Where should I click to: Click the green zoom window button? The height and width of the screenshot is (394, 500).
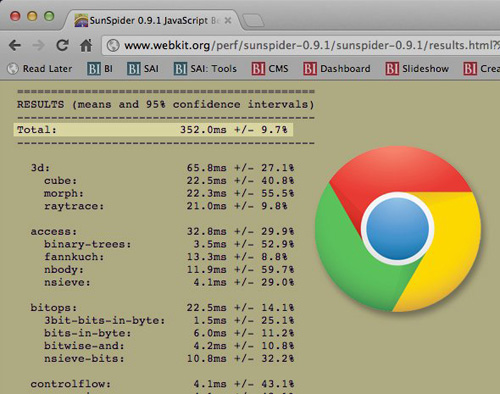pyautogui.click(x=49, y=16)
